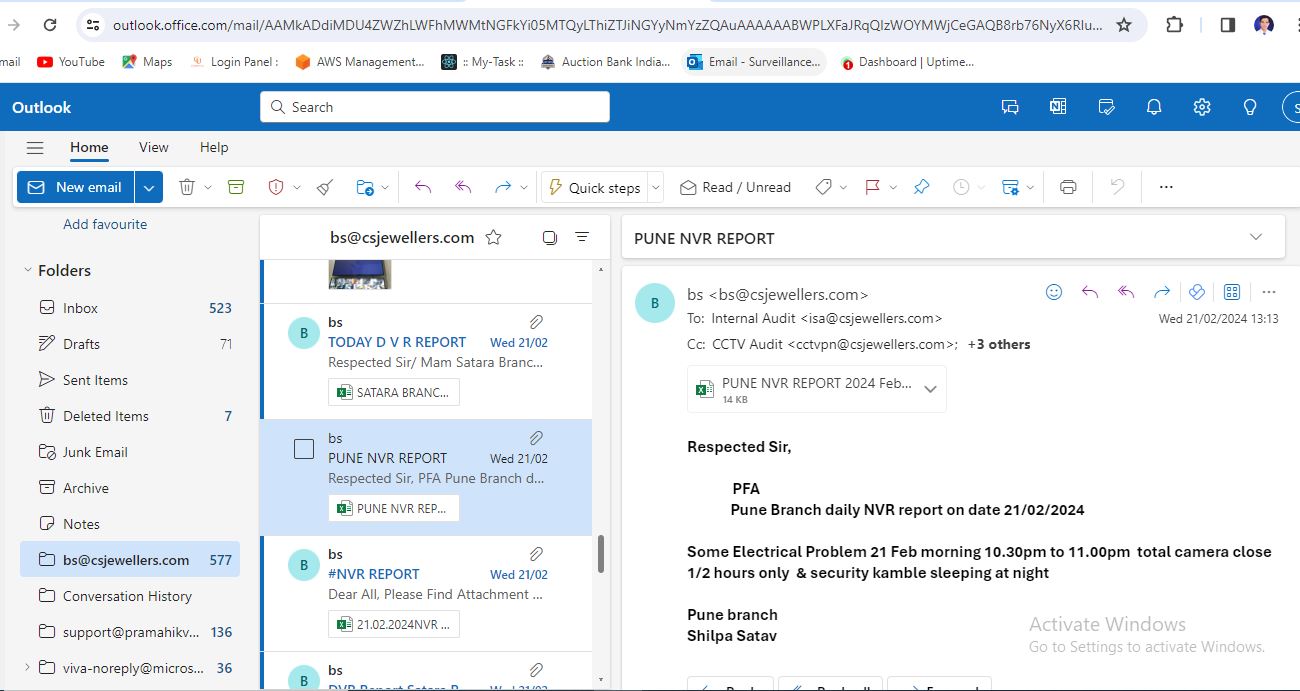Open the notifications bell
Screen dimensions: 1300x691
[1154, 107]
